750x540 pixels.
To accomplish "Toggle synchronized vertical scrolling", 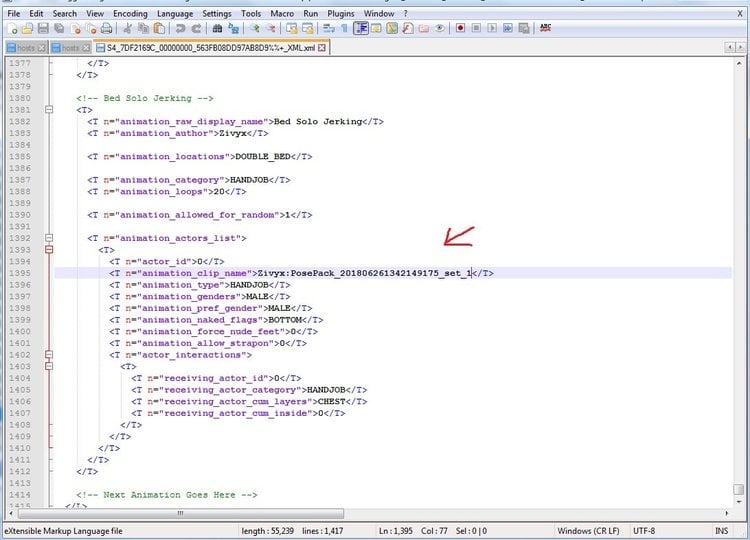I will tap(291, 29).
